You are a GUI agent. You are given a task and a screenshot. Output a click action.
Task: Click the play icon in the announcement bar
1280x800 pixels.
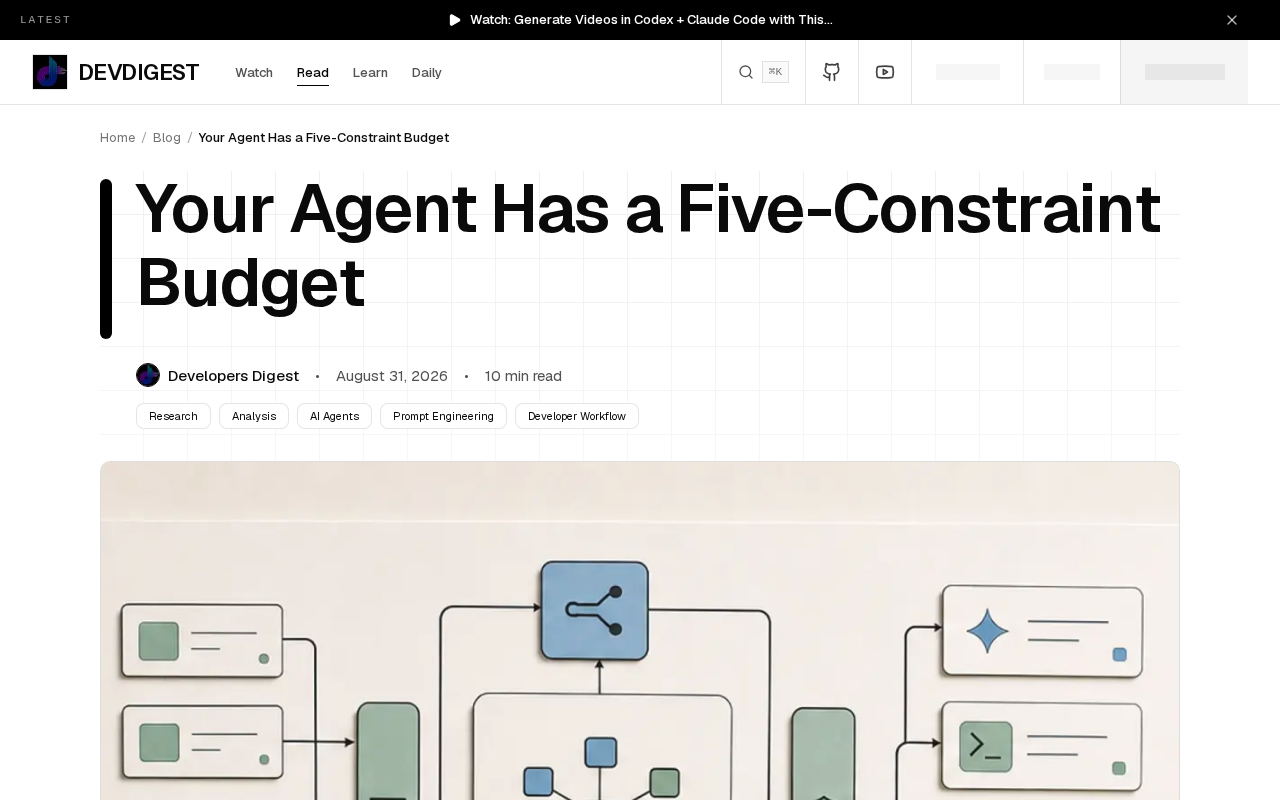pos(455,20)
